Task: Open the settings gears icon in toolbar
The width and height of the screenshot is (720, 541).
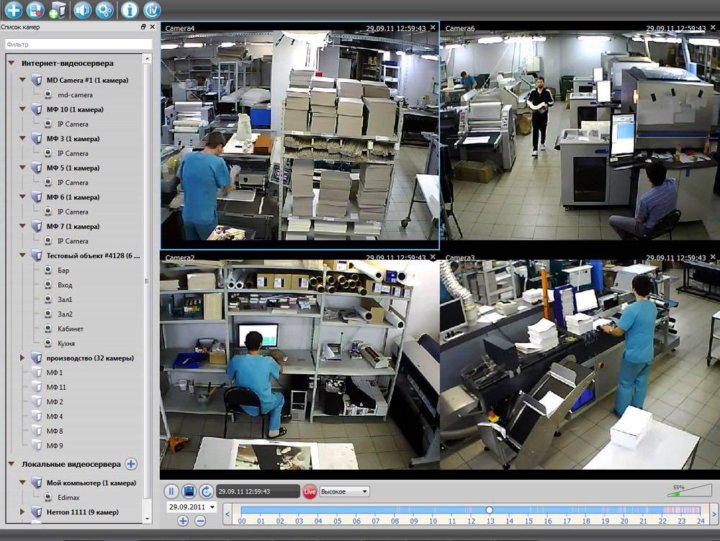Action: click(105, 10)
